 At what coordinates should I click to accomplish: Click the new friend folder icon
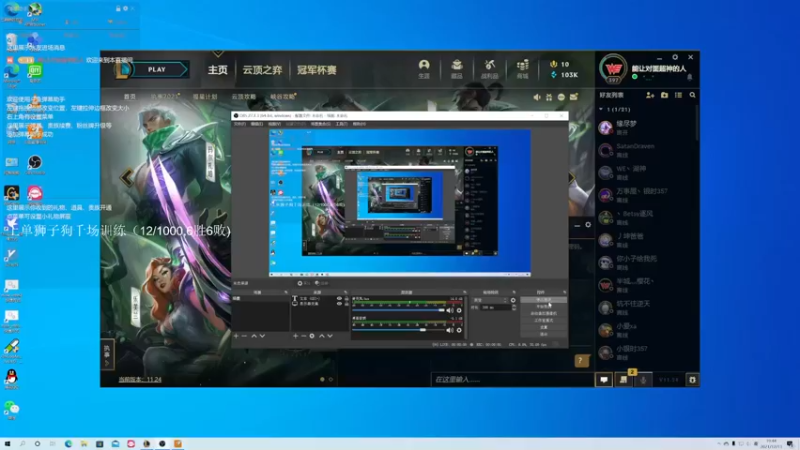[664, 95]
